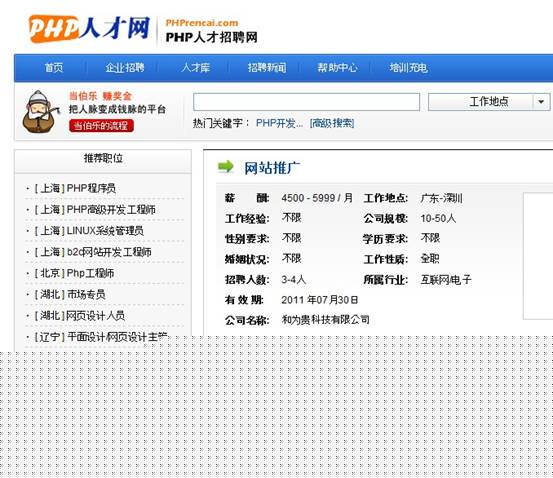Click the old man mascot image
This screenshot has height=478, width=553.
coord(40,112)
